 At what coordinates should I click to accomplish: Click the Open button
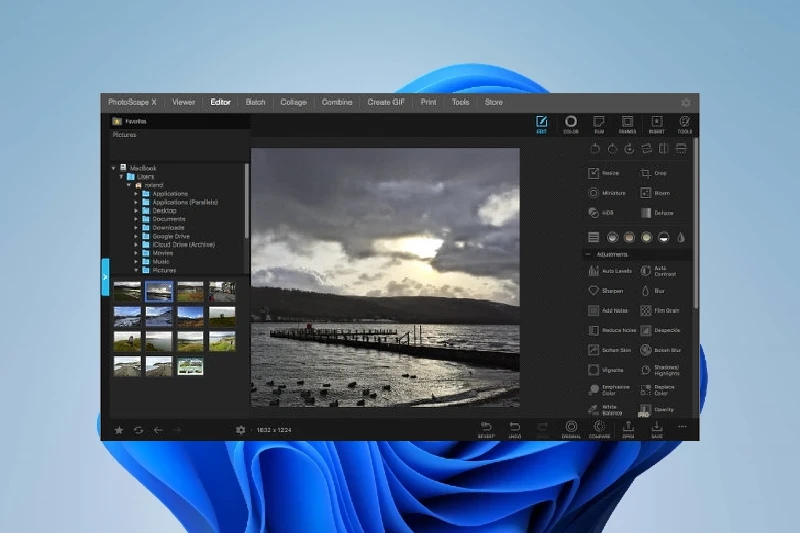[x=628, y=429]
